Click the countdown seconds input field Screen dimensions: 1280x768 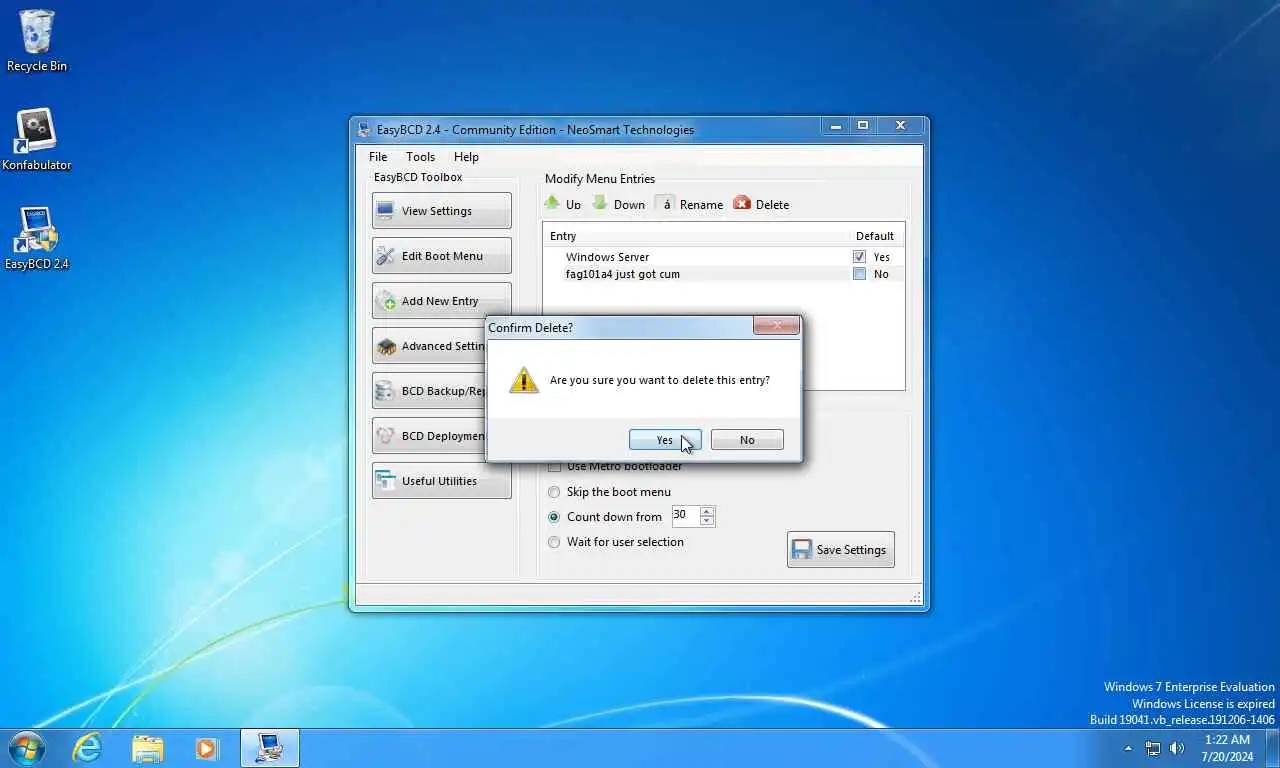(685, 516)
